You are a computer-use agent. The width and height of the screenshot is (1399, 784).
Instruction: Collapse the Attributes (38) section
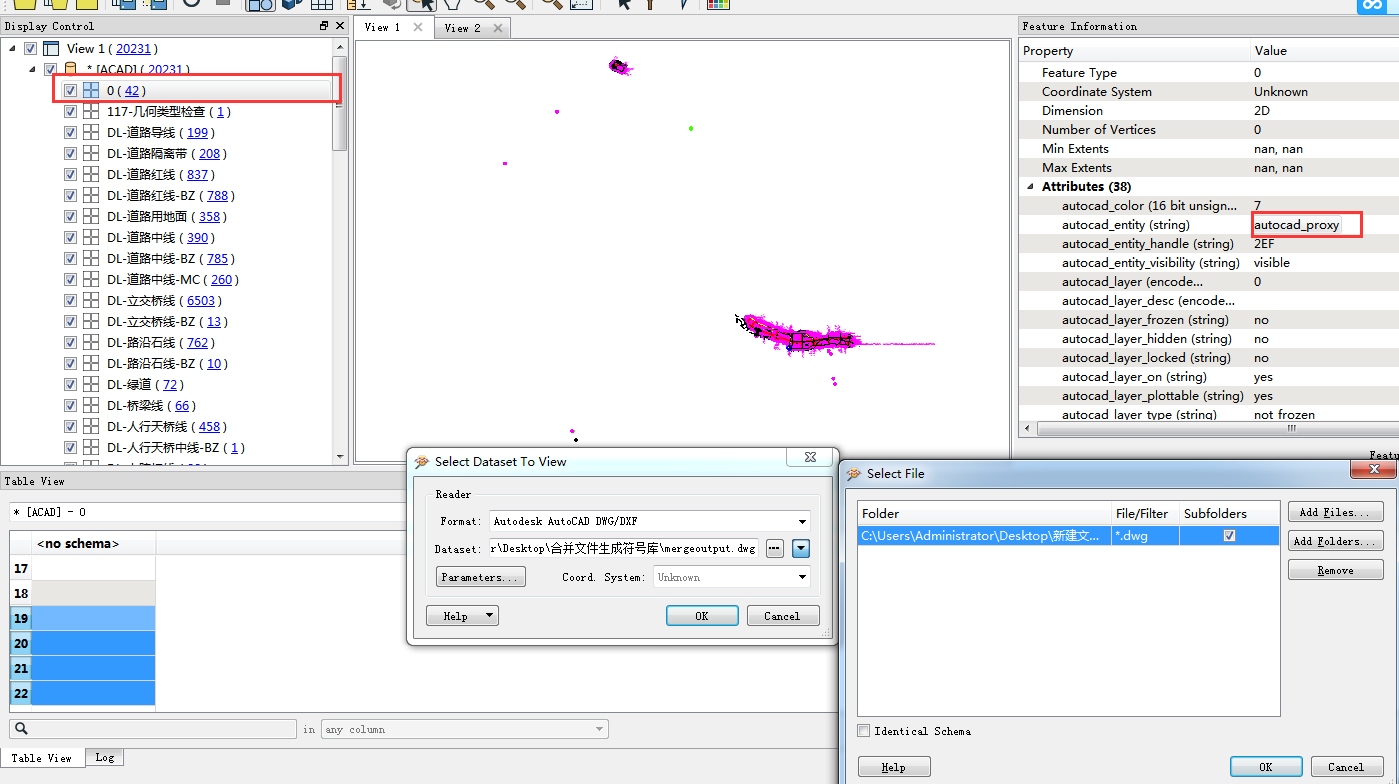1030,187
